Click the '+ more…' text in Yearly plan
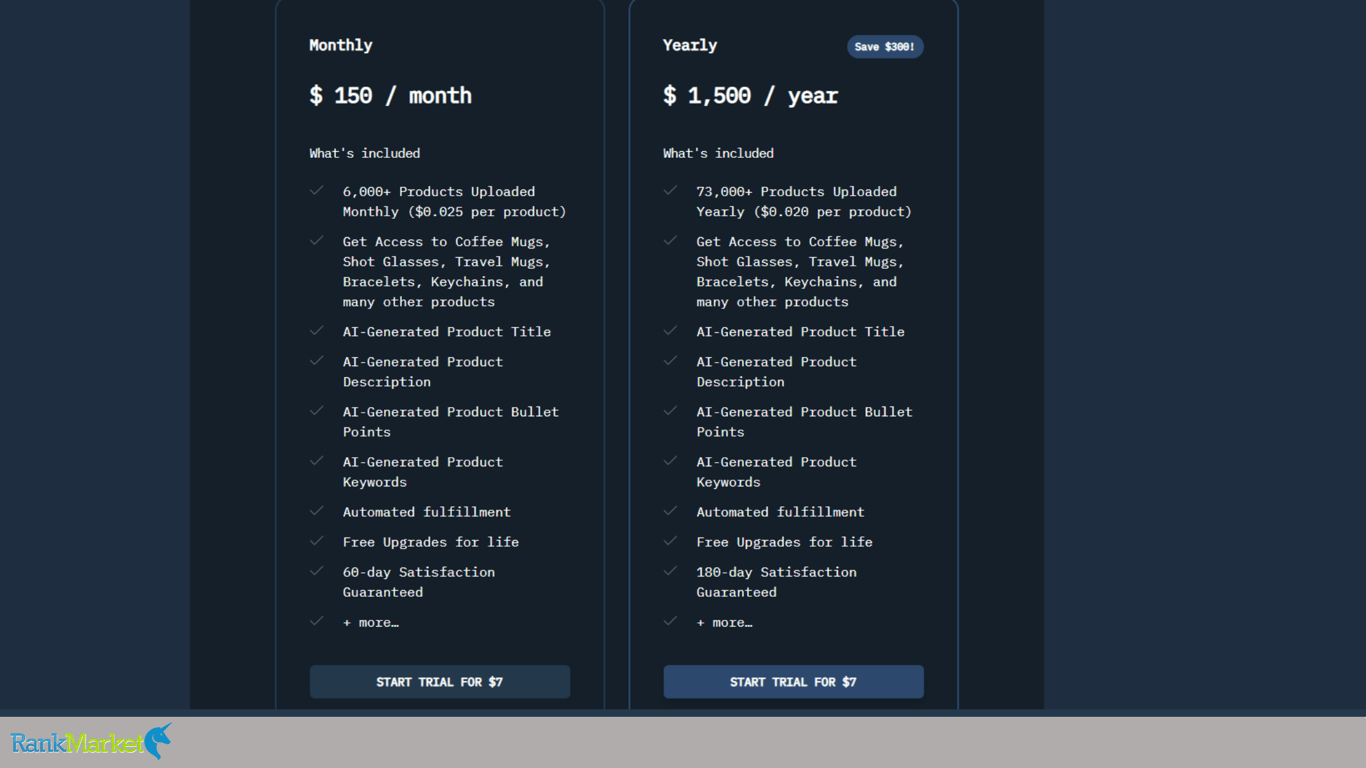Screen dimensions: 1366x768 [725, 622]
